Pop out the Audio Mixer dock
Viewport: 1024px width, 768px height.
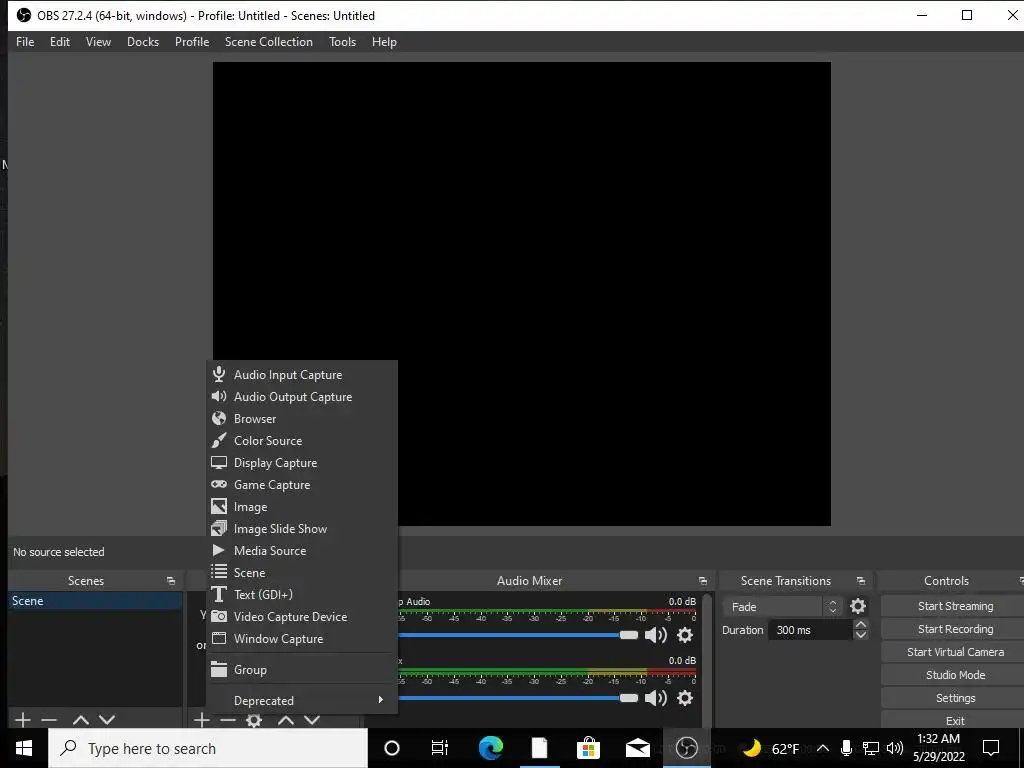pyautogui.click(x=703, y=581)
